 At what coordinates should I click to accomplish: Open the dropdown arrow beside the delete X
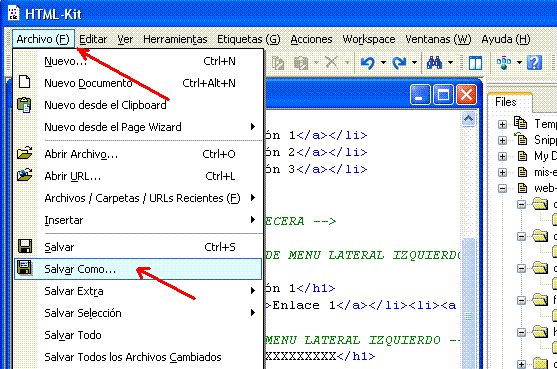[x=348, y=63]
